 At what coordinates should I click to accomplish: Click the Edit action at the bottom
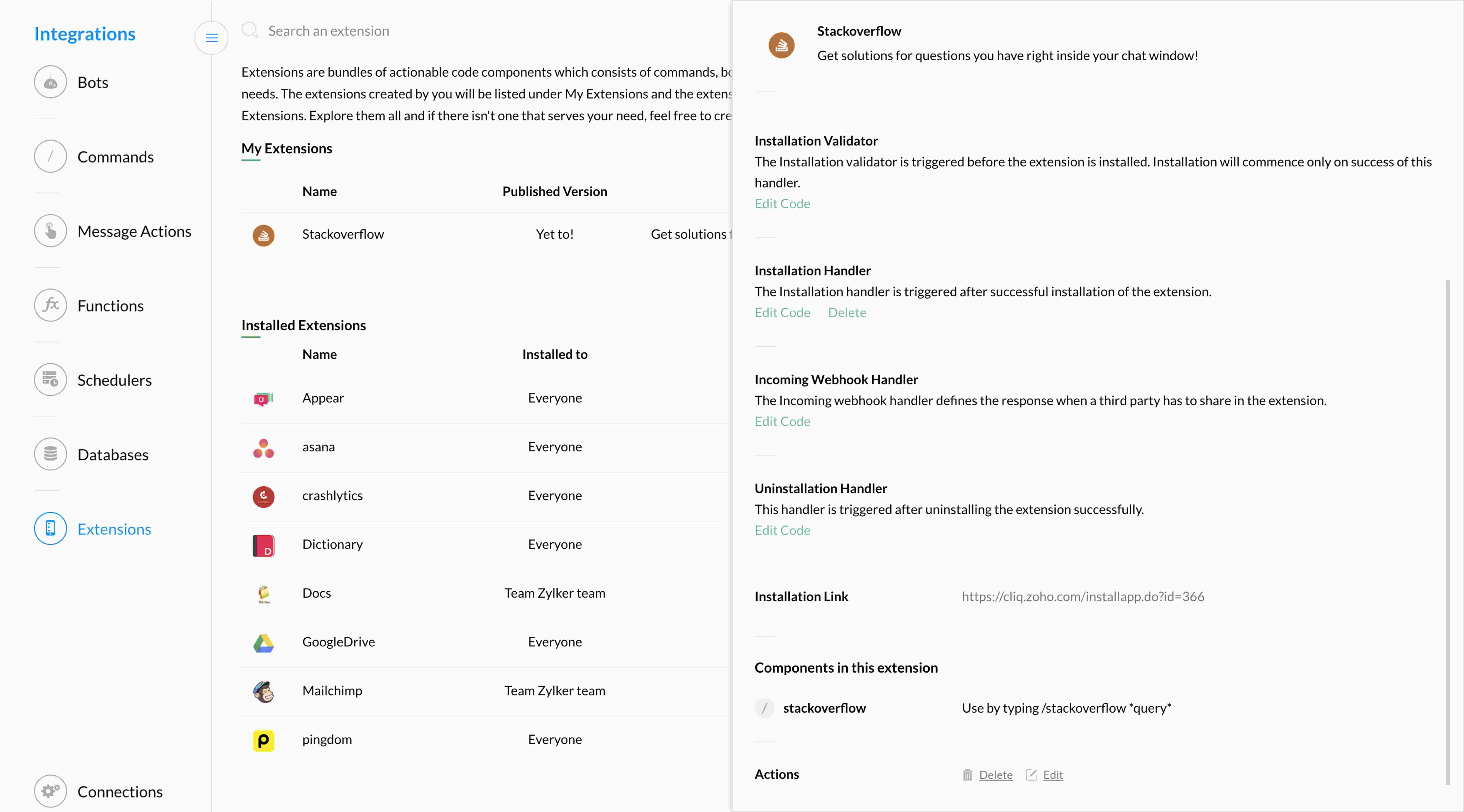click(1045, 775)
